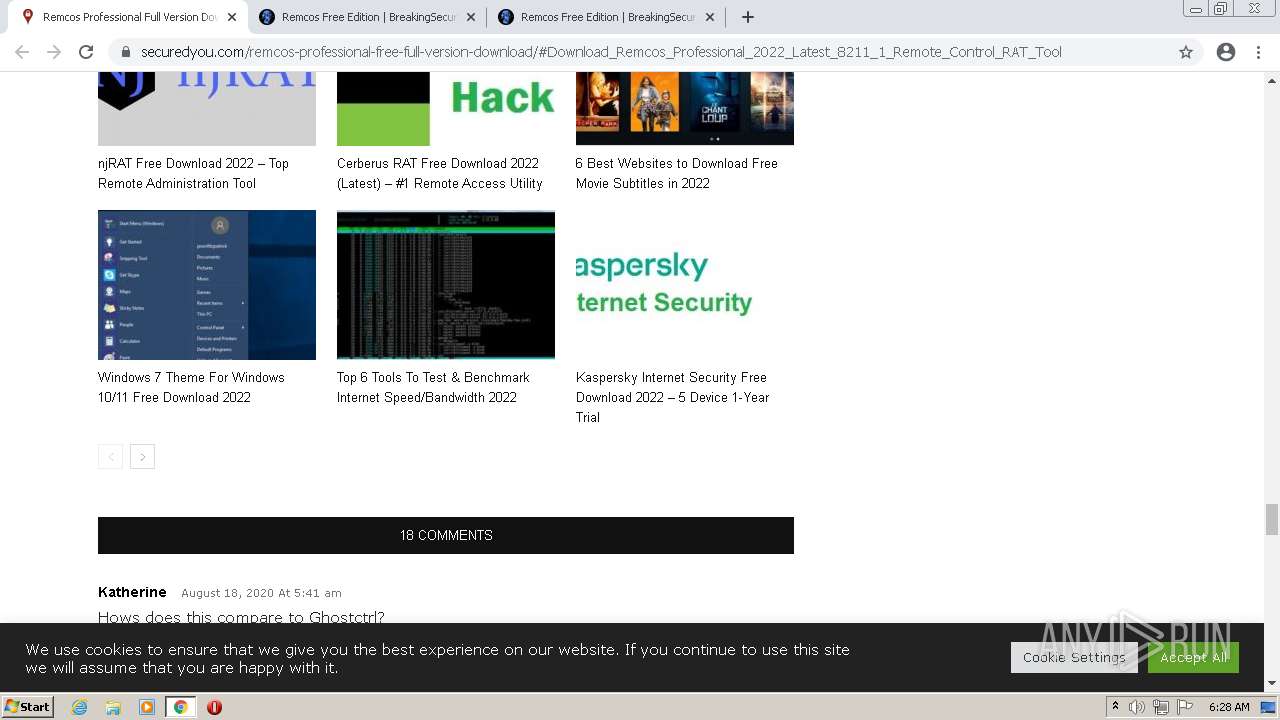Open the Windows 7 Theme thumbnail
Image resolution: width=1280 pixels, height=720 pixels.
pos(207,285)
